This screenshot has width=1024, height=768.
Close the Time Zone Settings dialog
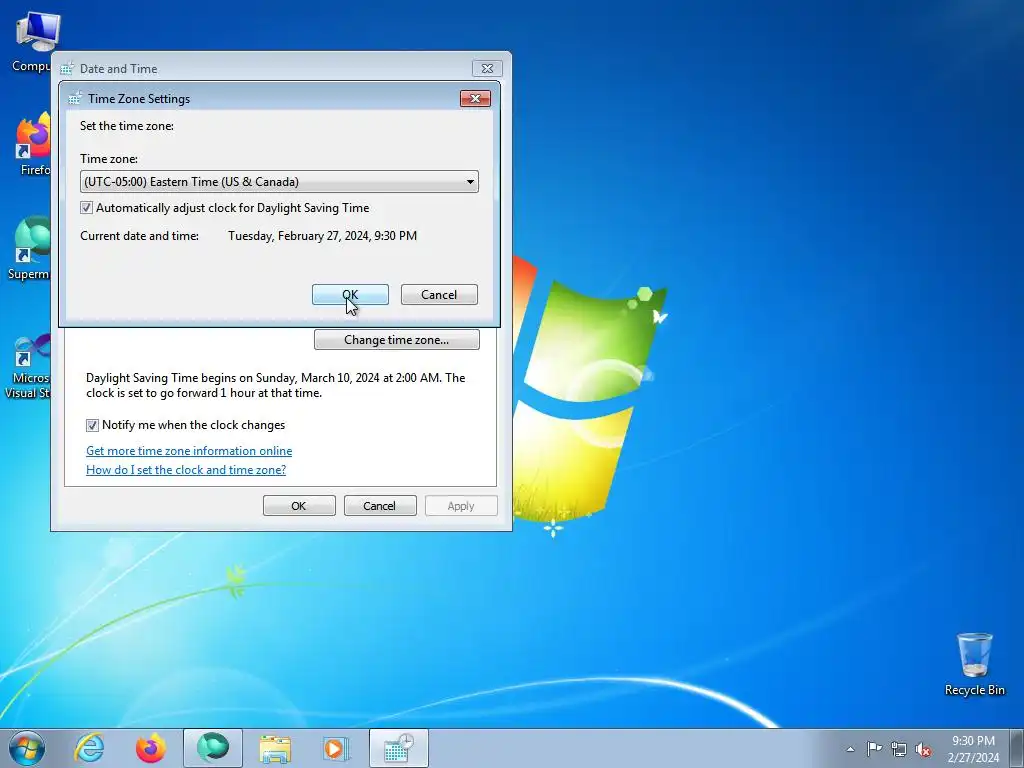pos(475,98)
